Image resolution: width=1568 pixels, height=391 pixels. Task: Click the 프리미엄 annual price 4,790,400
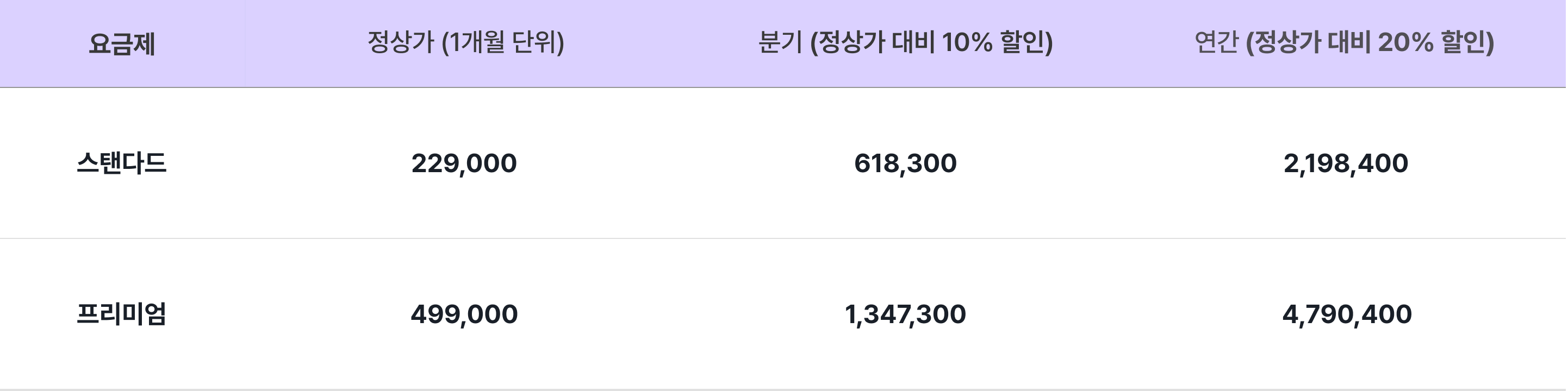point(1346,314)
